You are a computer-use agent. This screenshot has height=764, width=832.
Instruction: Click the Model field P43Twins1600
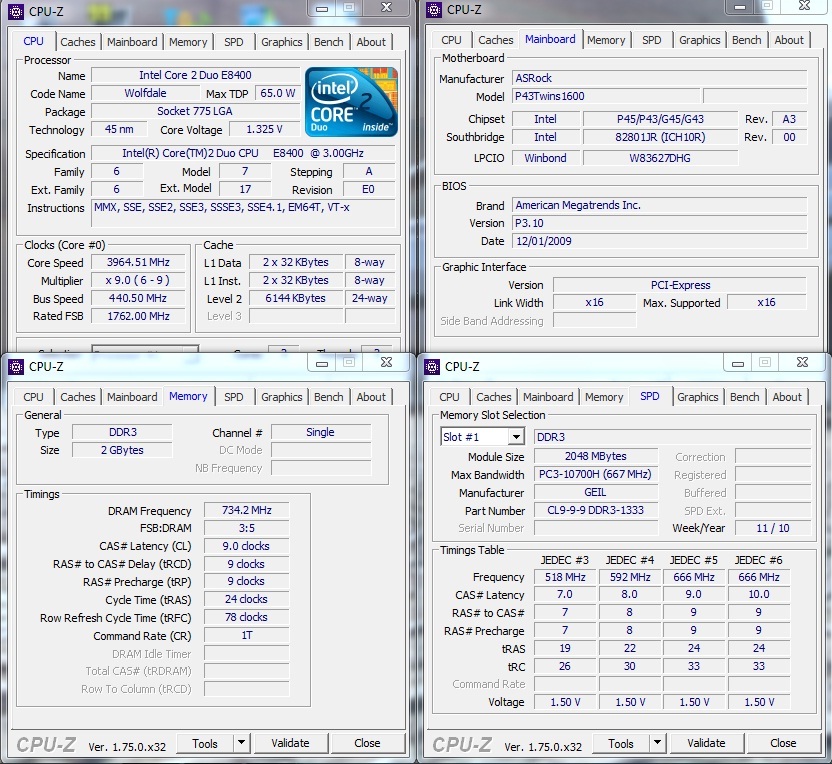(x=606, y=97)
